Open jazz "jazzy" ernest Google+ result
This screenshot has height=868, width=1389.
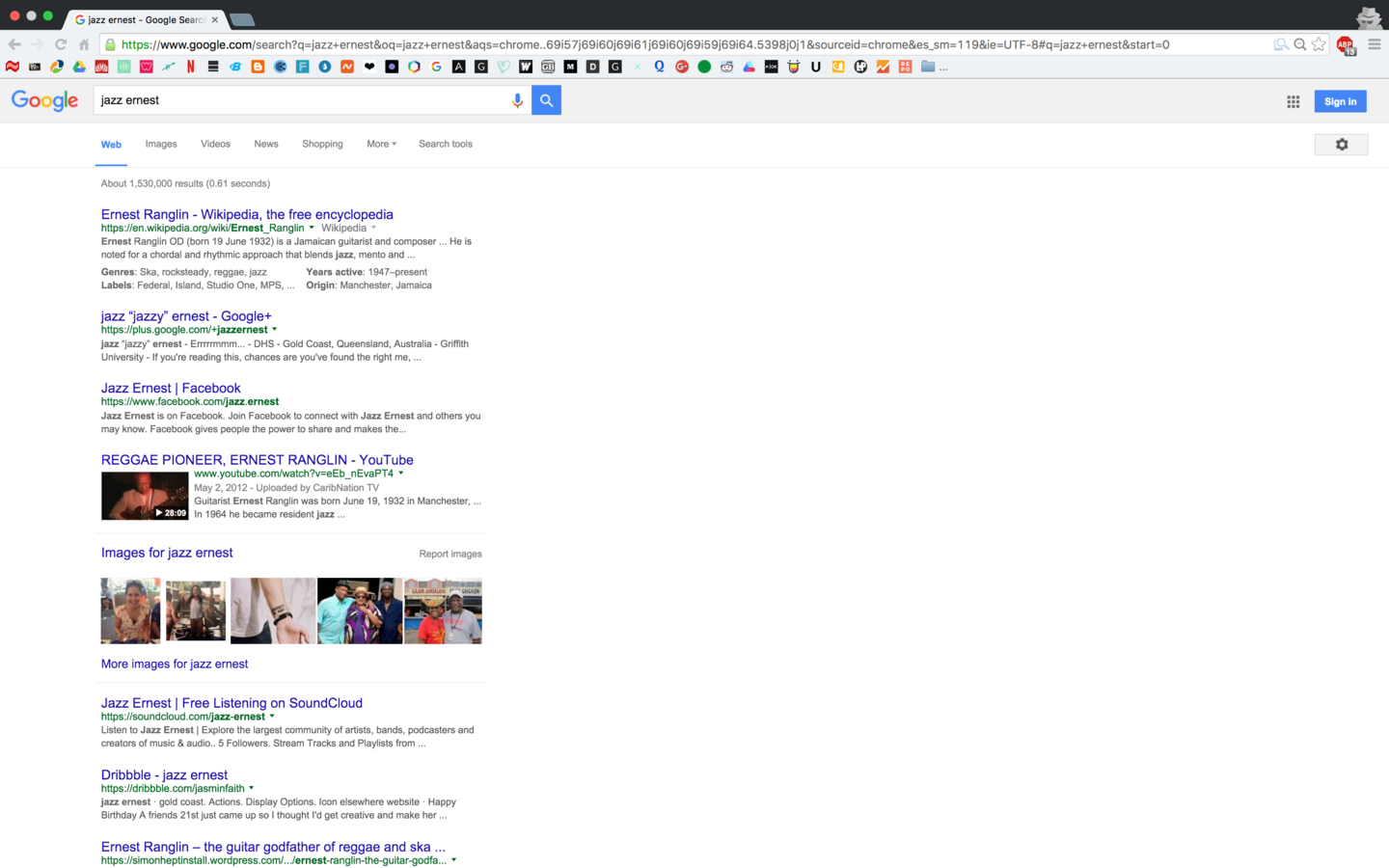click(186, 315)
